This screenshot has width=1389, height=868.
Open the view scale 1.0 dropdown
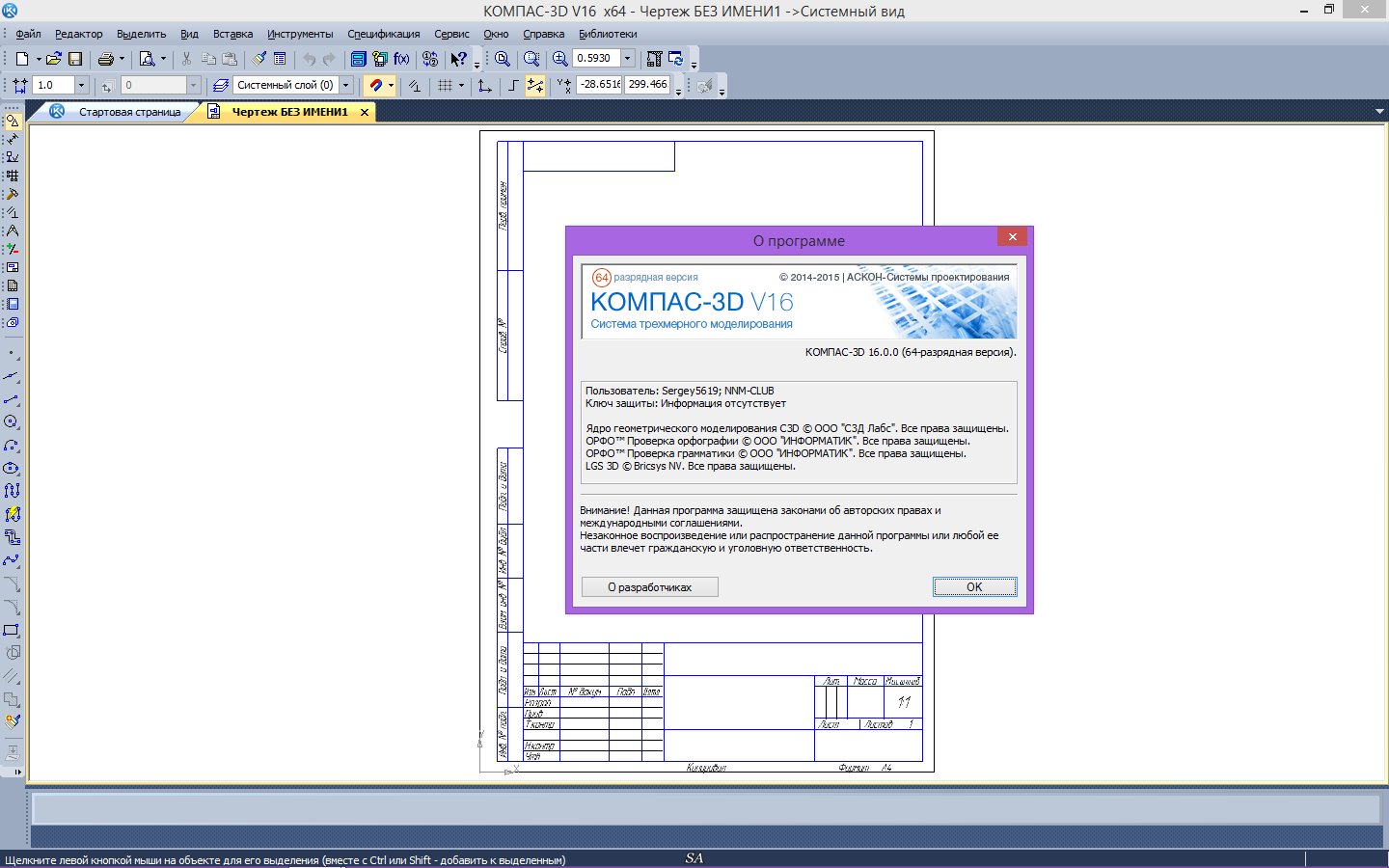pyautogui.click(x=81, y=85)
